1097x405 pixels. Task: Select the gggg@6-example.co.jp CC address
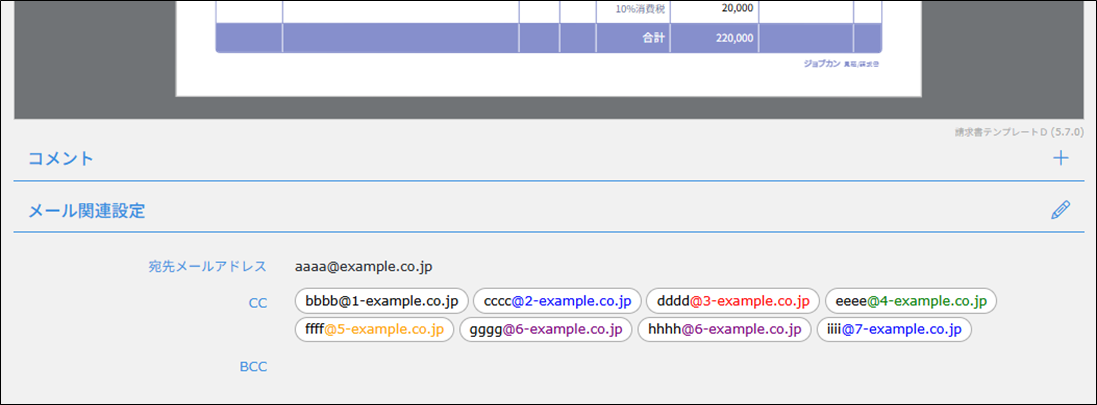coord(546,329)
